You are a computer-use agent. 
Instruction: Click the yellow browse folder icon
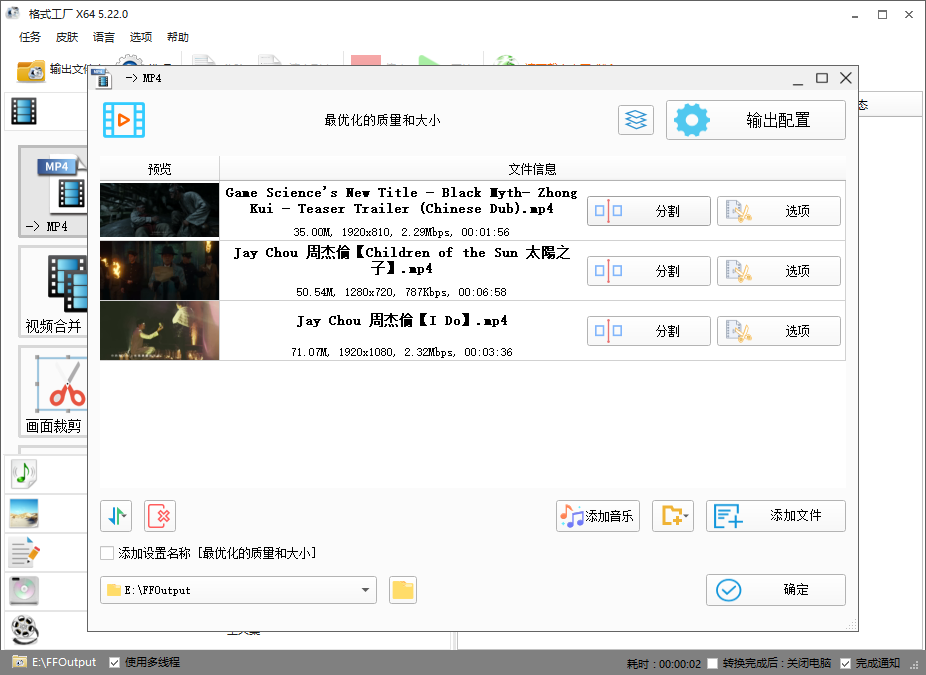tap(403, 590)
